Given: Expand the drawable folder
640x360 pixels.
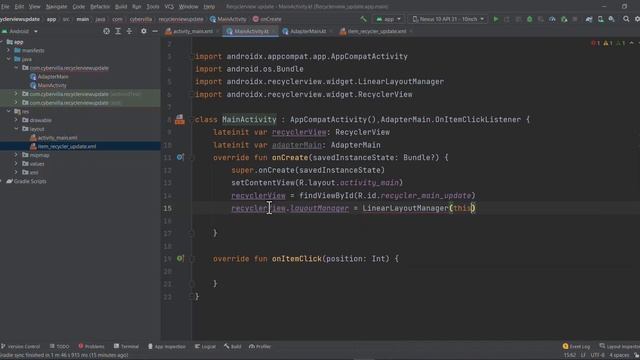Looking at the screenshot, I should click(16, 120).
